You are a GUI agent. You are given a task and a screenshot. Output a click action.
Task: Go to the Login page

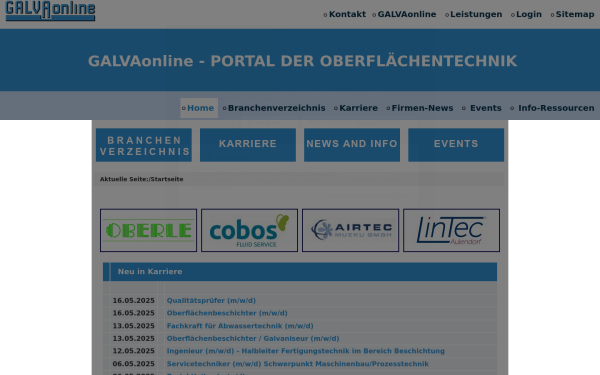(529, 14)
